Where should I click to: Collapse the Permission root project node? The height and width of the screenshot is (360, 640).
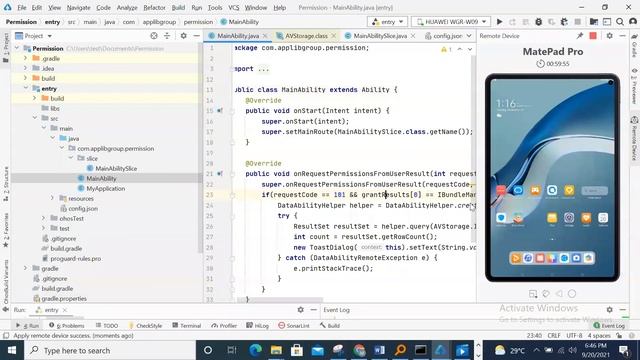tap(17, 48)
